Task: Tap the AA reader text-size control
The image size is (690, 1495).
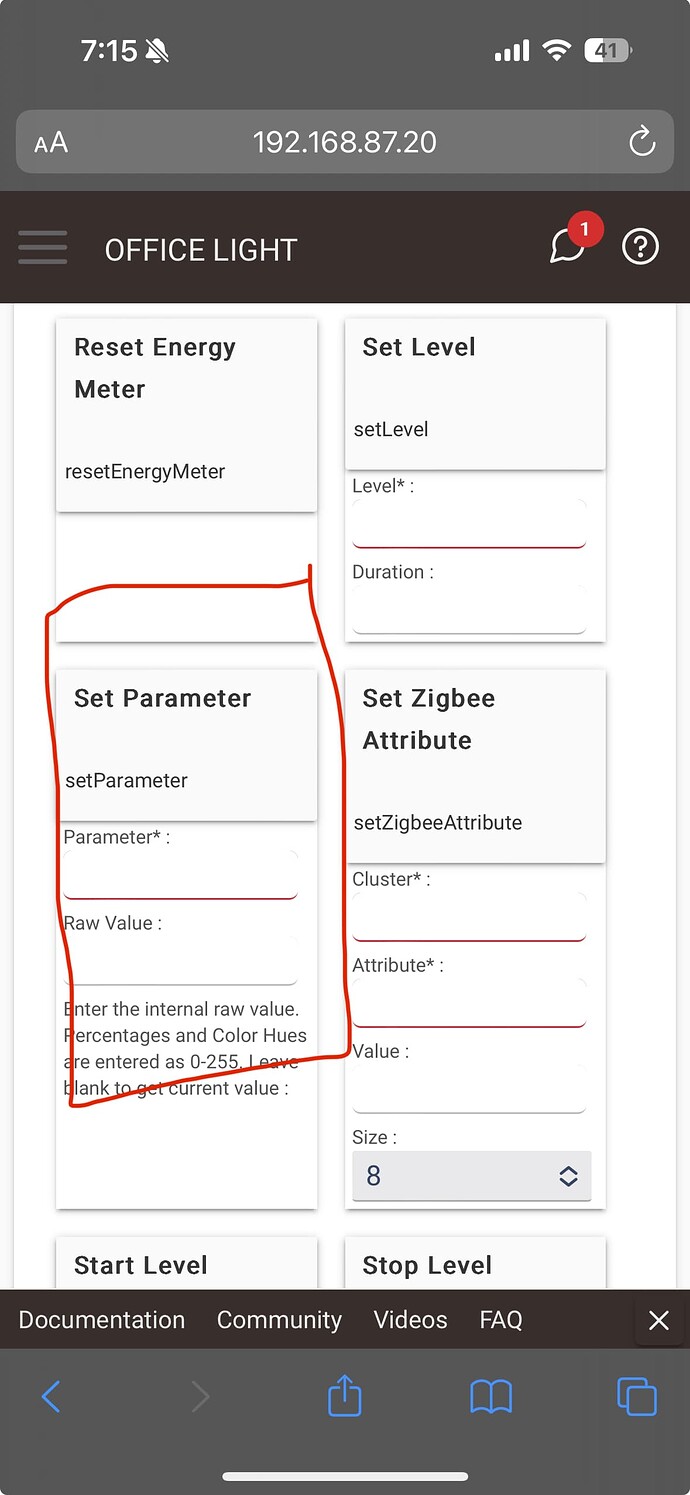Action: 51,143
